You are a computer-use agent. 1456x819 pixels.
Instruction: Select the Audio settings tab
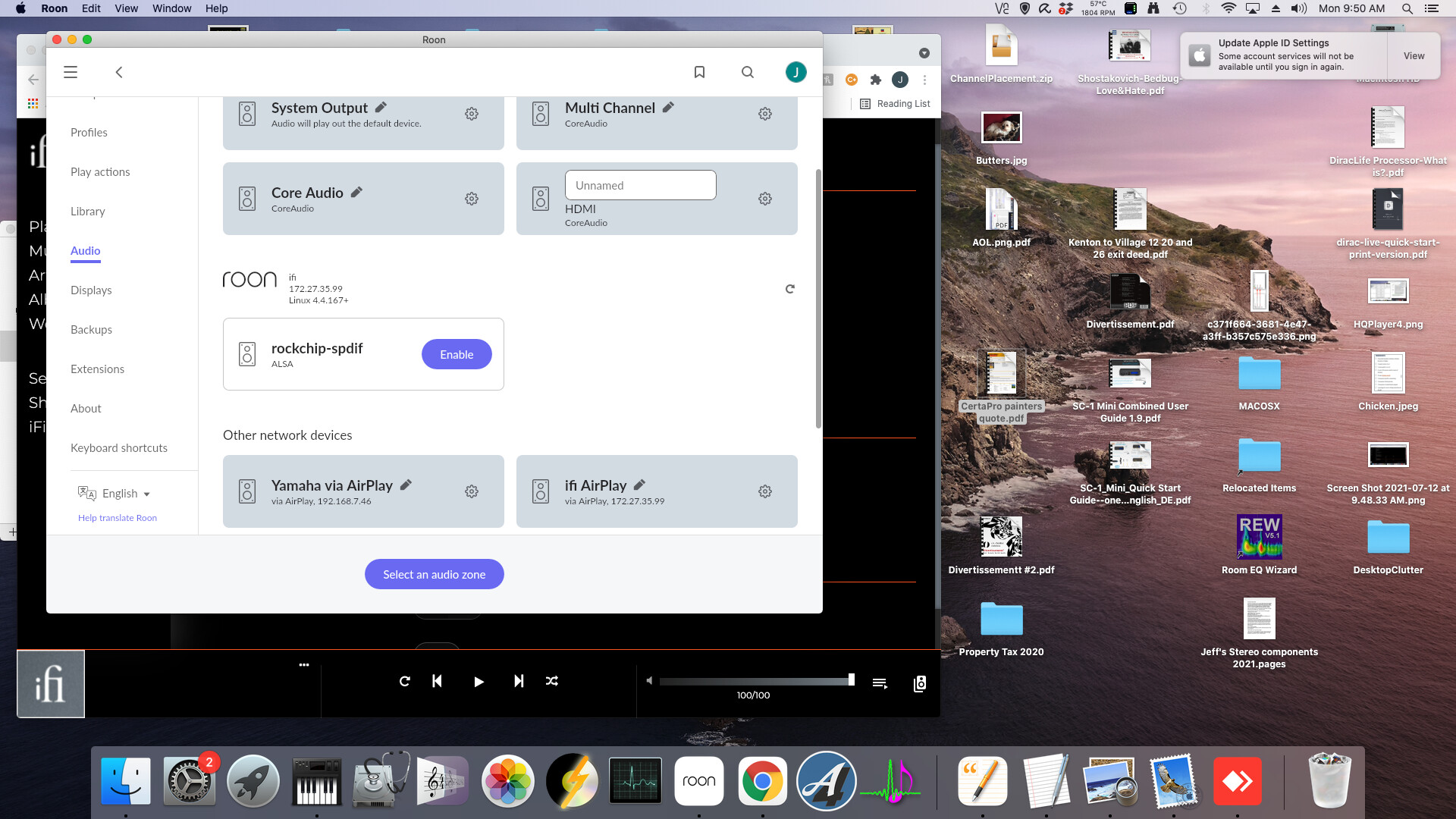click(86, 251)
